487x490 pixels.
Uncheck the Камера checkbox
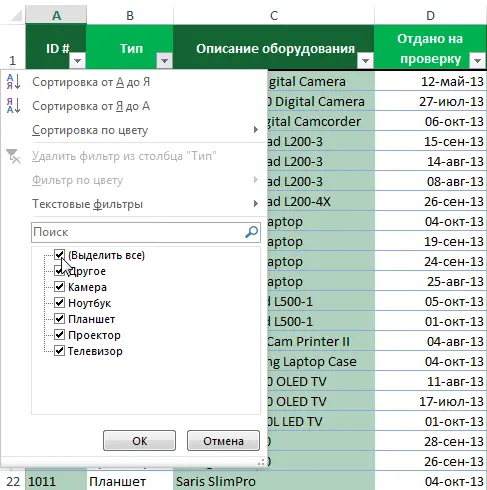click(x=59, y=287)
